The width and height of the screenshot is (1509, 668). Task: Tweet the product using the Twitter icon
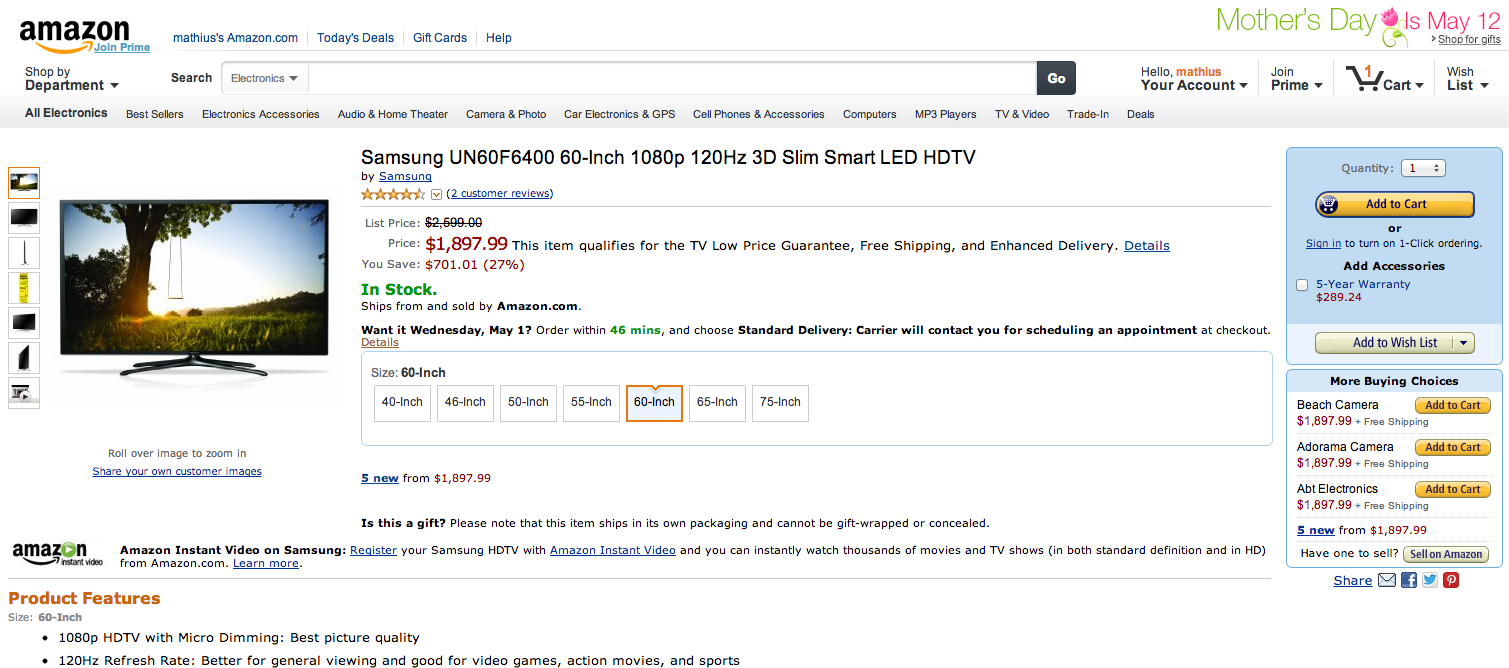[x=1430, y=580]
